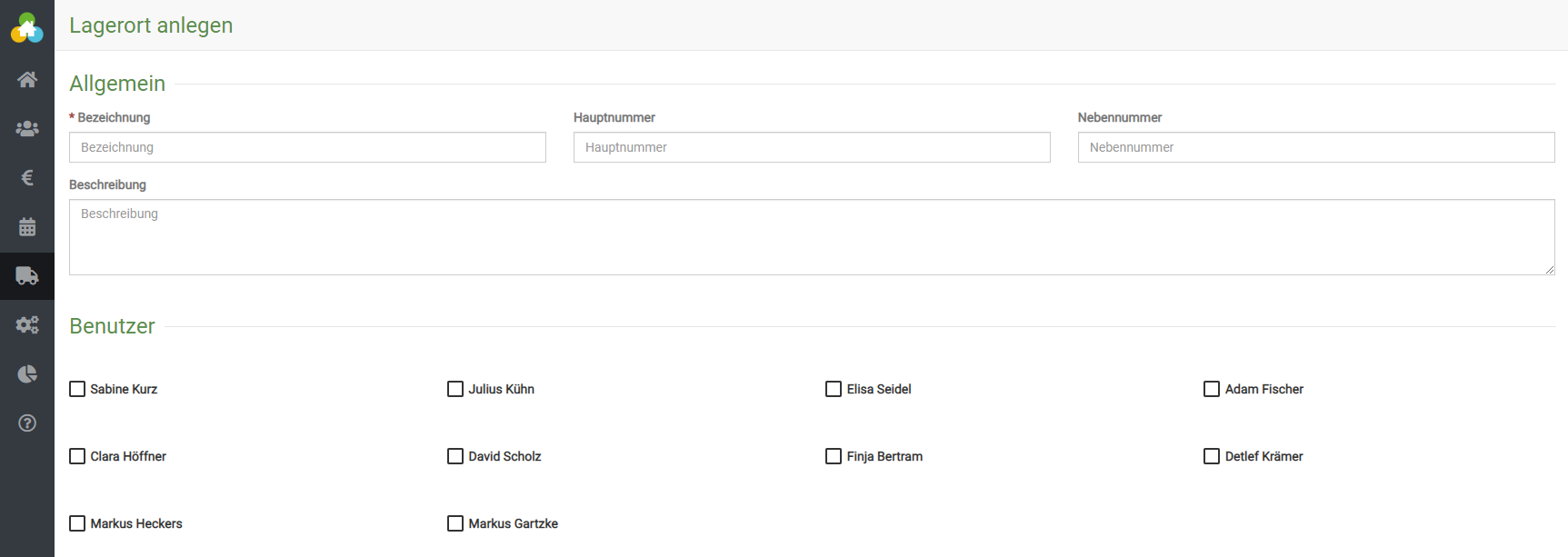1568x557 pixels.
Task: Open the users group sidebar icon
Action: [27, 129]
